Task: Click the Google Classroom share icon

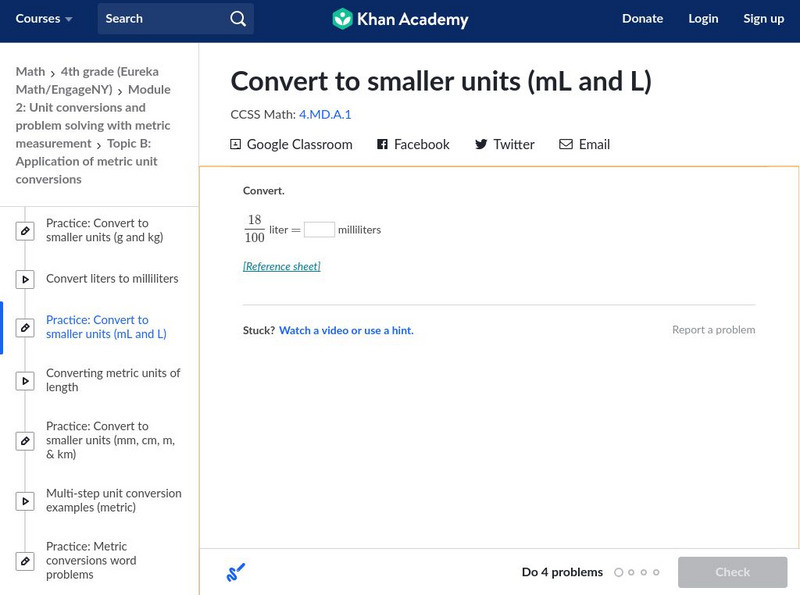Action: (236, 144)
